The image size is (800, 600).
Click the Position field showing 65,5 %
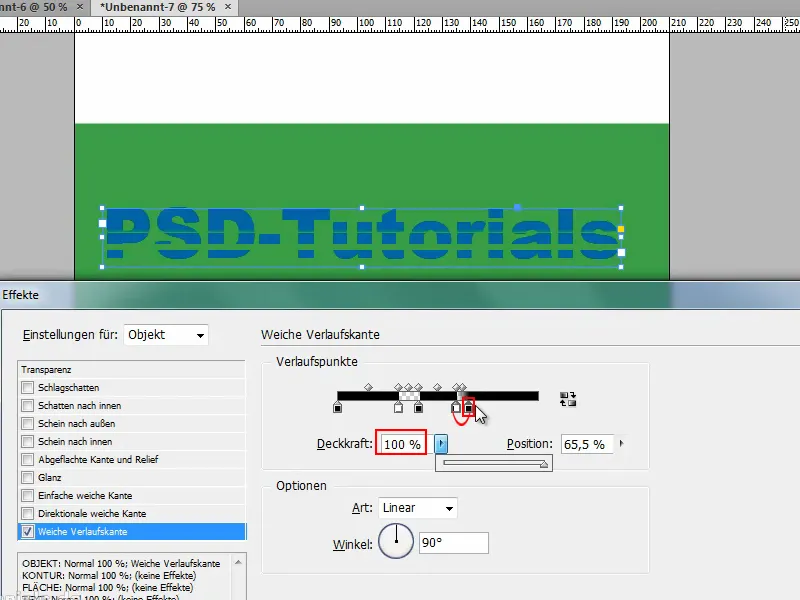click(587, 444)
